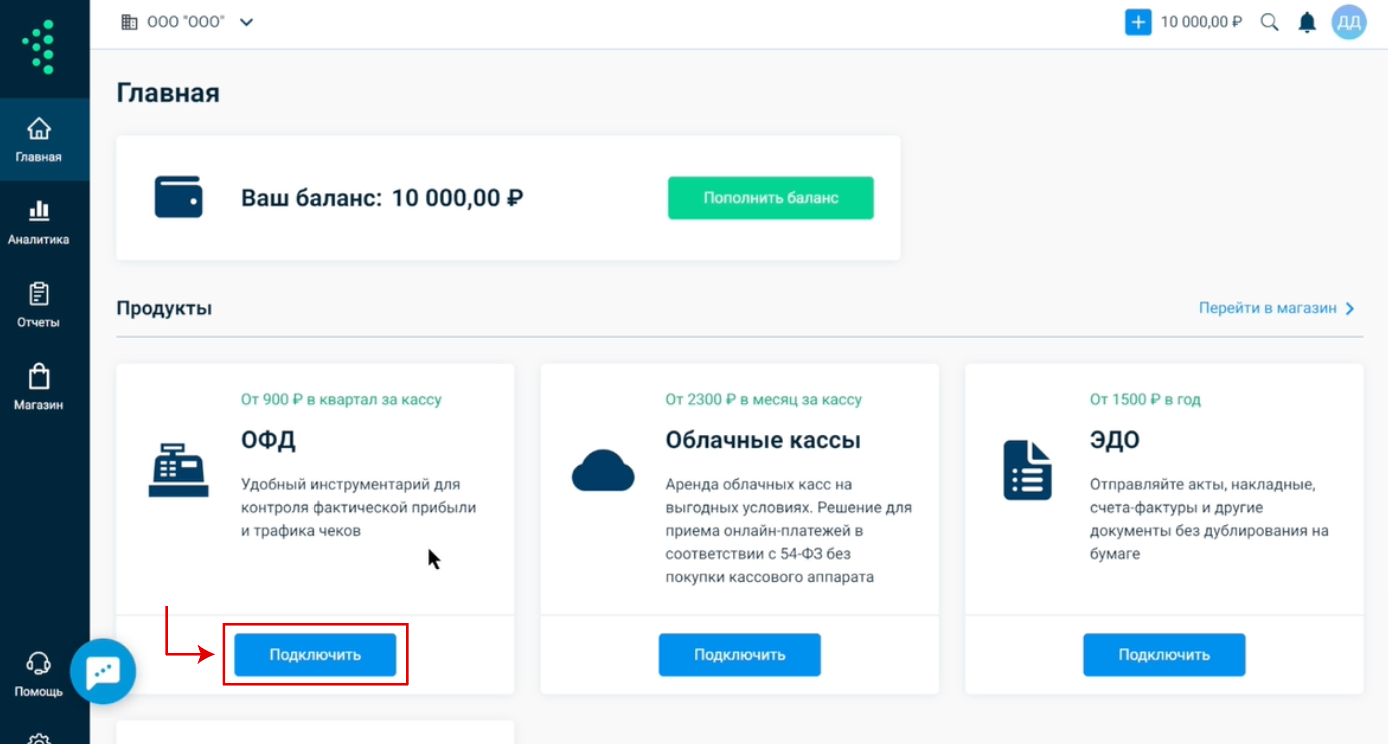The width and height of the screenshot is (1388, 744).
Task: Click the green dotted logo in sidebar
Action: point(40,47)
